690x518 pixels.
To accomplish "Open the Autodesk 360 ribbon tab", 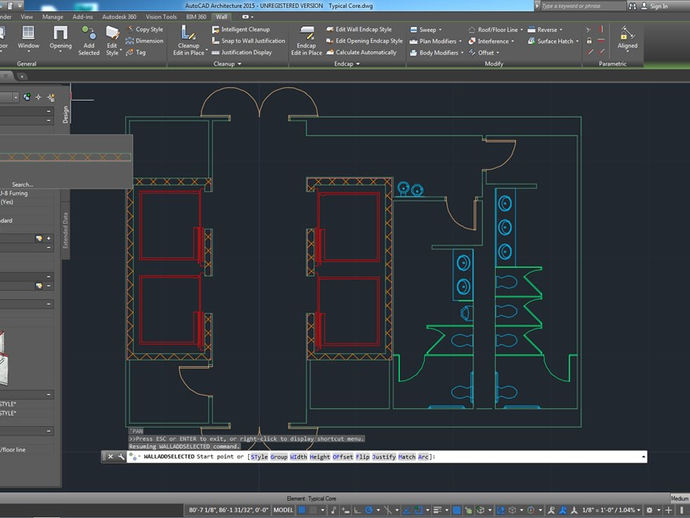I will point(119,17).
